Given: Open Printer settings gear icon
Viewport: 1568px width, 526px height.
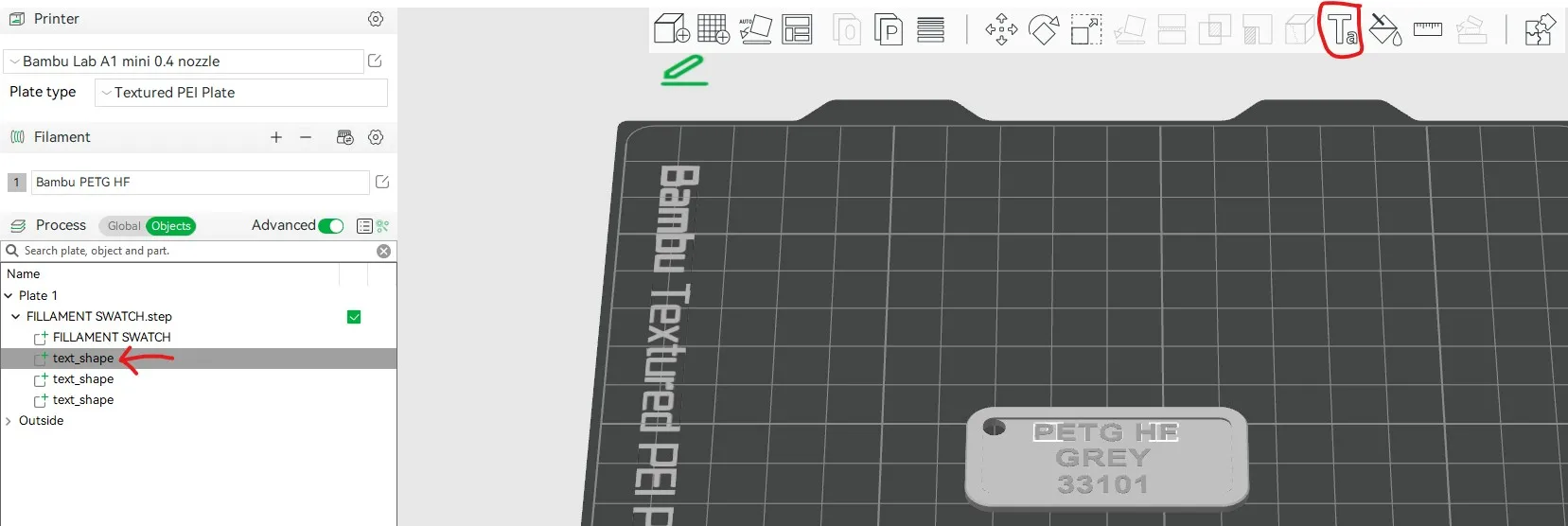Looking at the screenshot, I should (376, 19).
